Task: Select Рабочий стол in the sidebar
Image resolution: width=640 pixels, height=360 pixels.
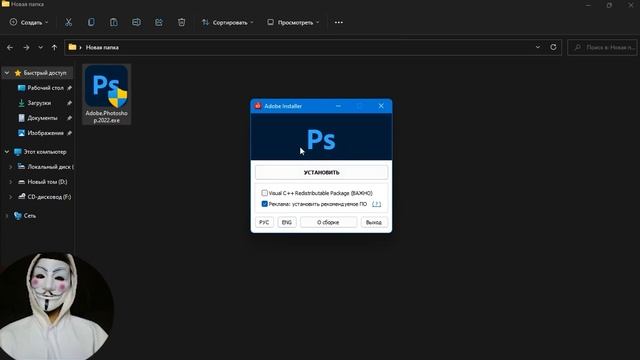Action: (45, 88)
